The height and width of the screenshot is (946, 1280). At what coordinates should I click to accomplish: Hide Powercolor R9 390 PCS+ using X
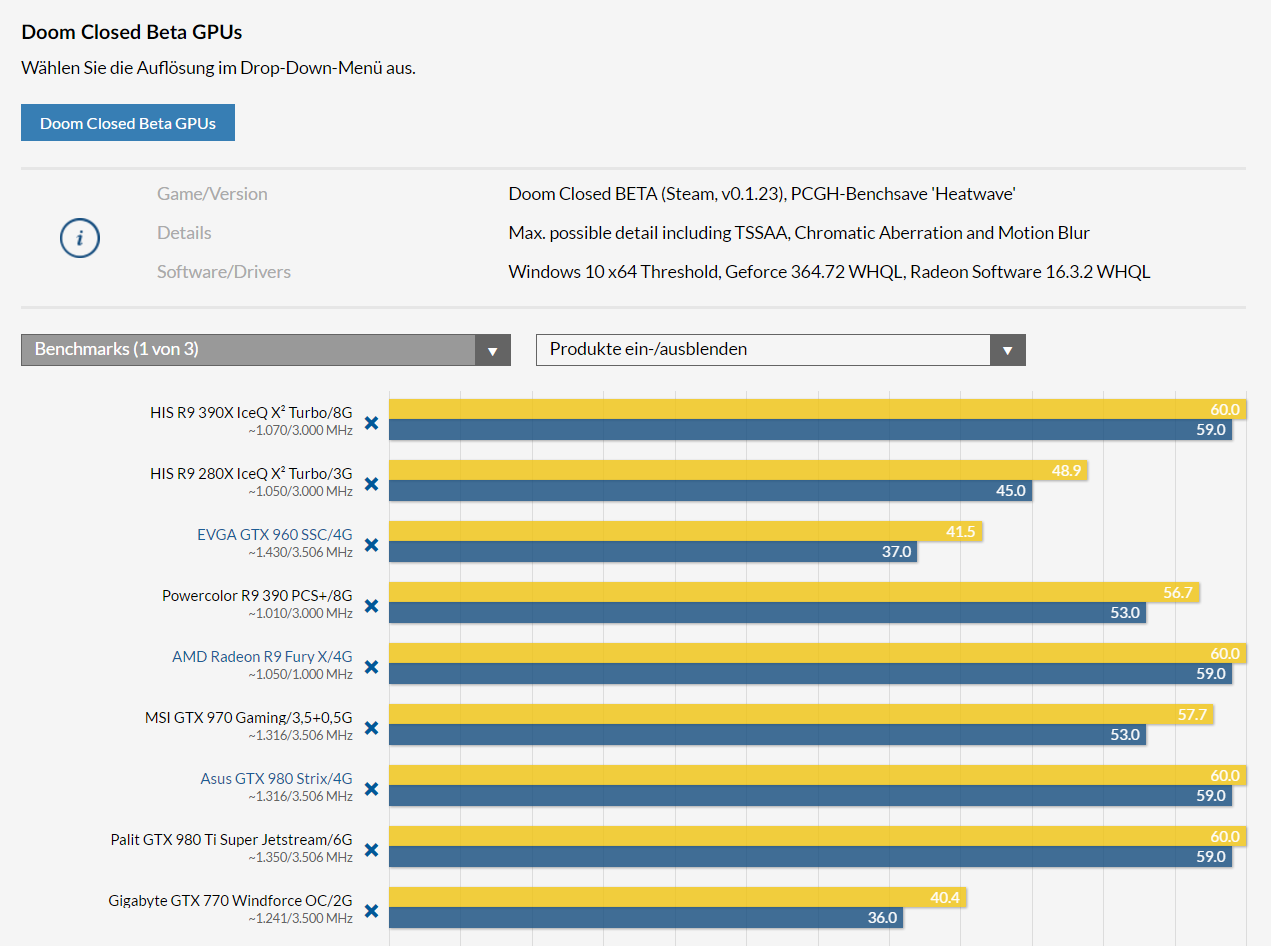371,606
